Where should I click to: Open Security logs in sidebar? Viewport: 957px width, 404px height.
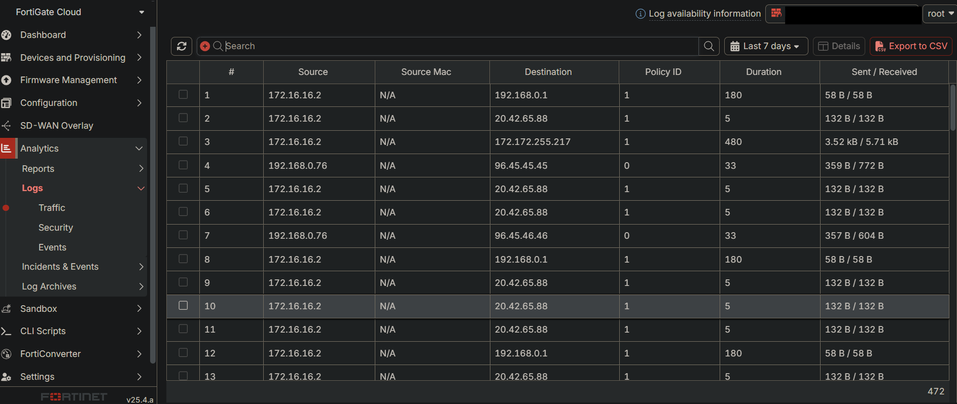click(56, 227)
